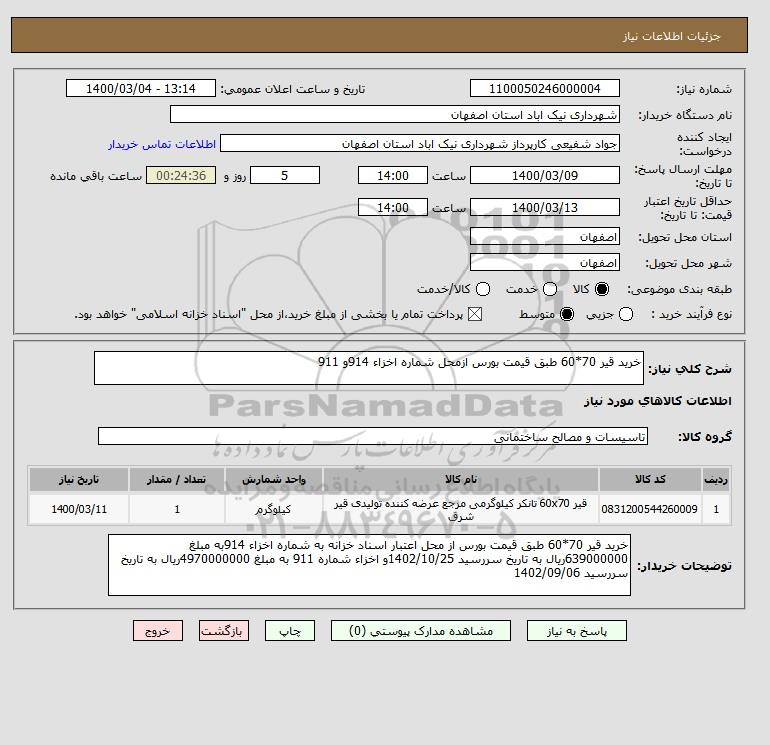770x745 pixels.
Task: Click the days remaining field showing 5
Action: (285, 175)
